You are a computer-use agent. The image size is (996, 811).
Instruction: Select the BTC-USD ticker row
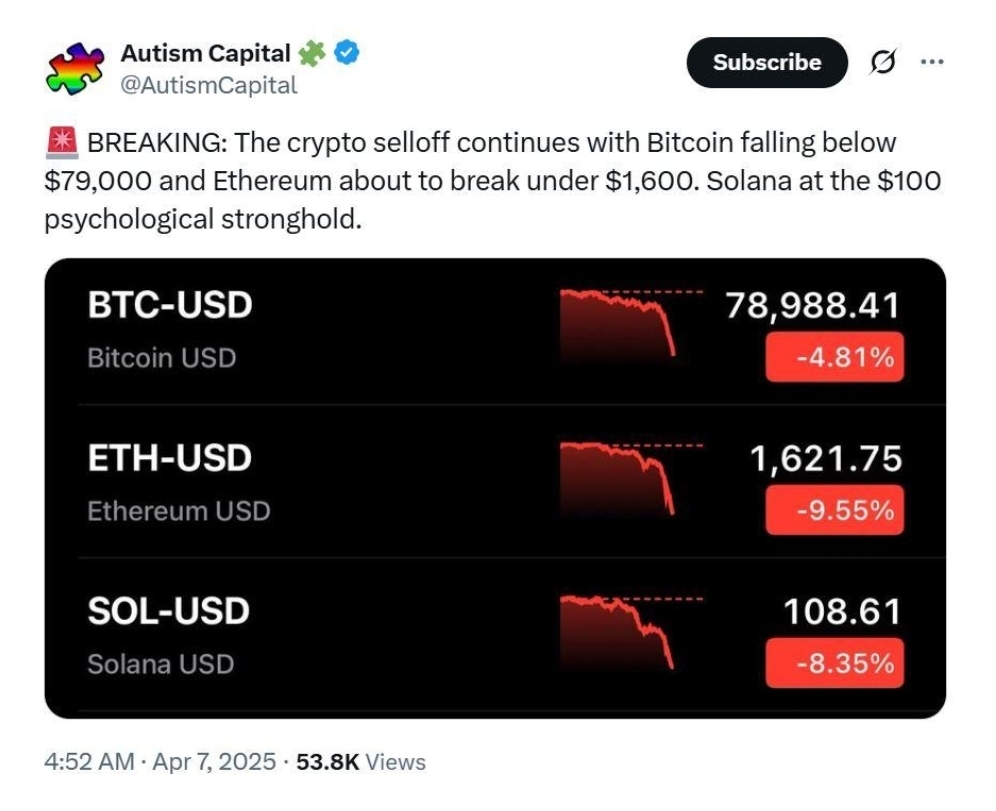pyautogui.click(x=495, y=330)
